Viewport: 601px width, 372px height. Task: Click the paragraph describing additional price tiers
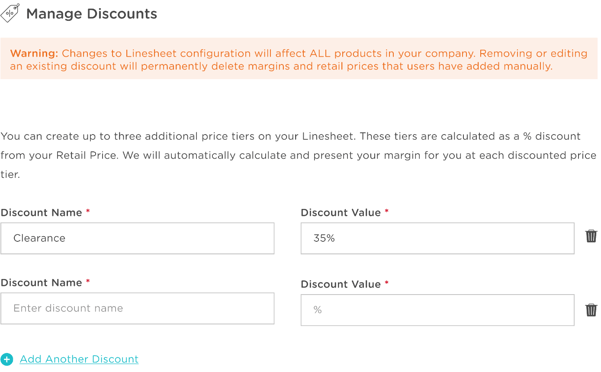(299, 155)
